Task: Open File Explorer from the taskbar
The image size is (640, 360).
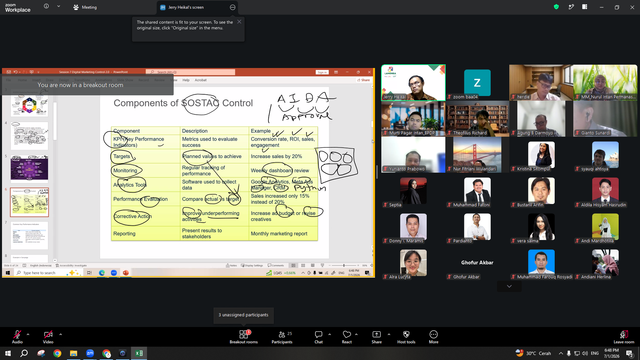Action: pyautogui.click(x=73, y=353)
